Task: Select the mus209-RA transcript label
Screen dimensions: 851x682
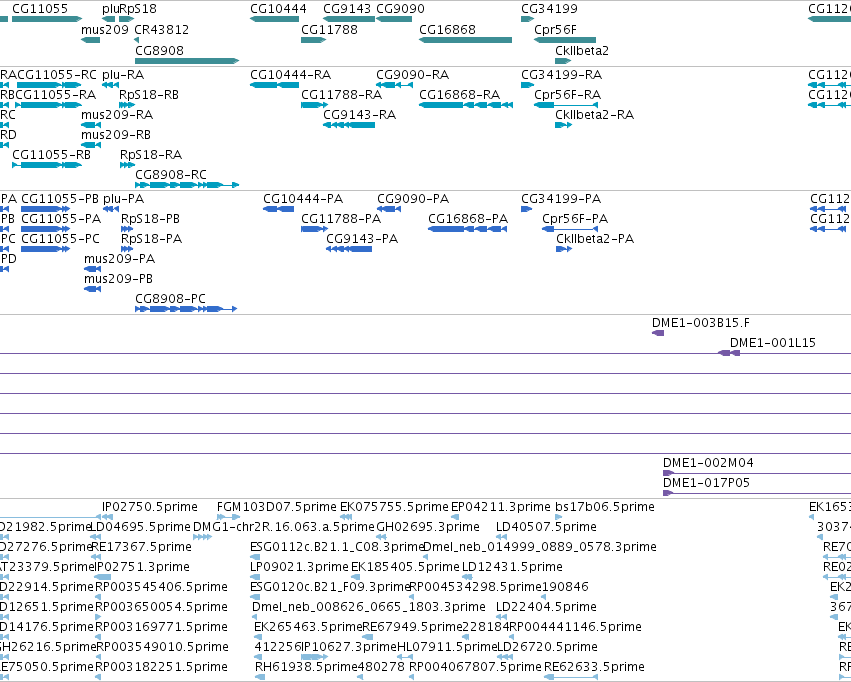Action: coord(117,114)
